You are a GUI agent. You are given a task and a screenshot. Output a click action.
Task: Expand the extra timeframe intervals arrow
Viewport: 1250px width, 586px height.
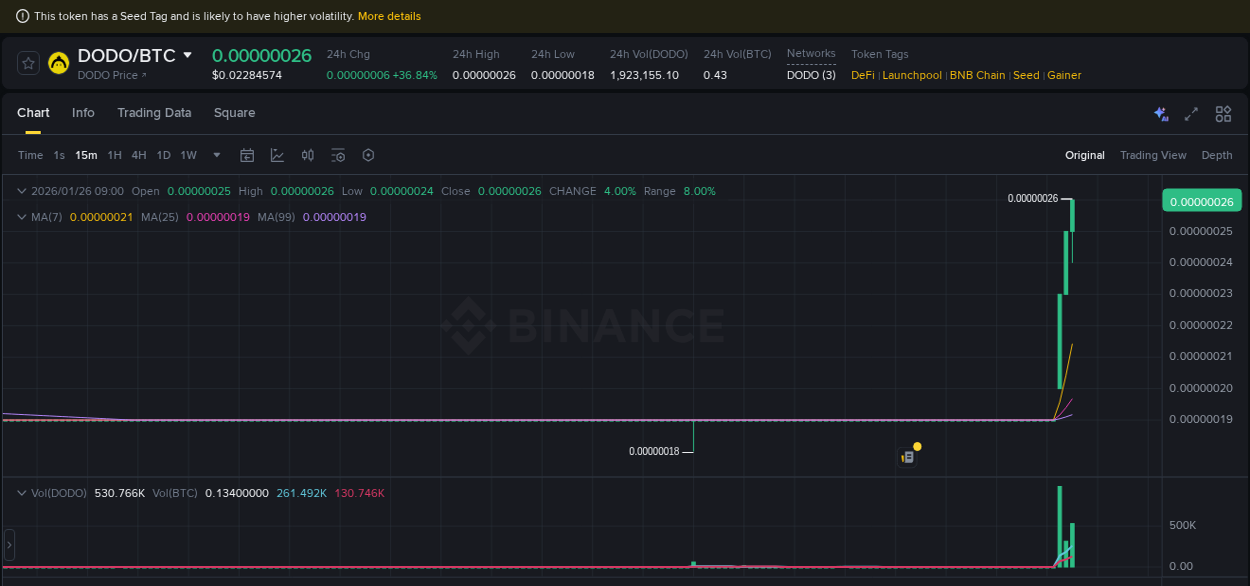[216, 155]
